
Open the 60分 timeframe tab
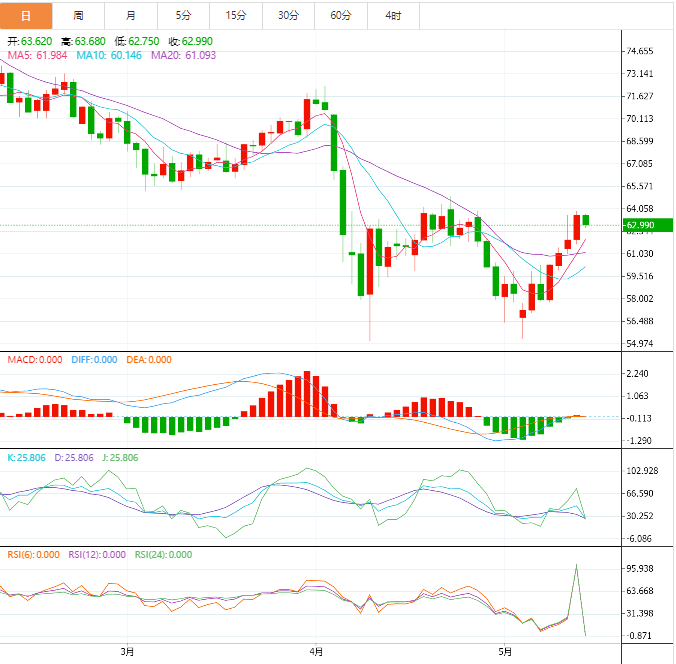click(x=341, y=16)
